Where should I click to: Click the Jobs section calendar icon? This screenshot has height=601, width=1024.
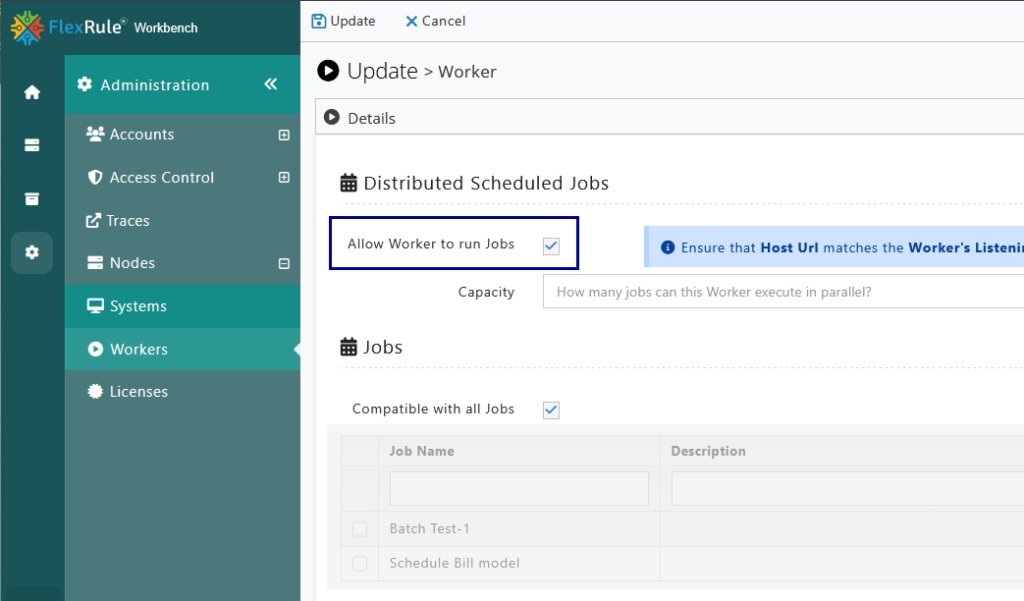[349, 347]
